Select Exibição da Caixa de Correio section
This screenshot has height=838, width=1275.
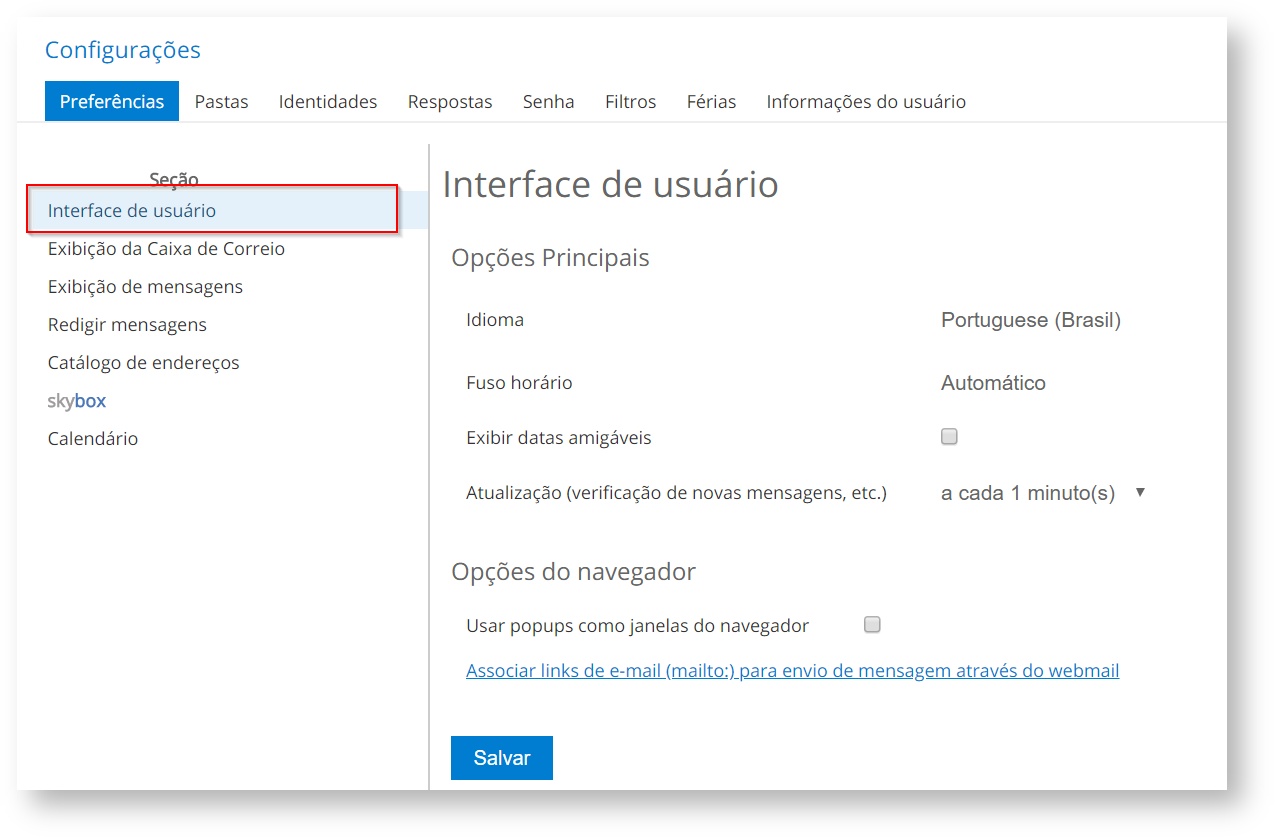point(166,249)
